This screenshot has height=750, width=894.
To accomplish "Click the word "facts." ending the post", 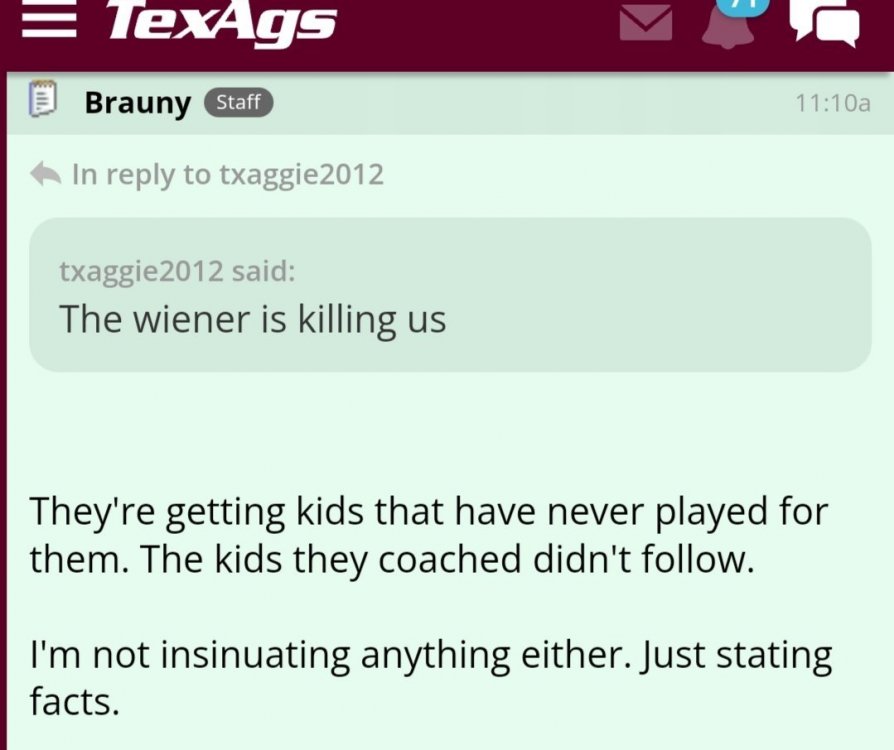I will [x=74, y=702].
